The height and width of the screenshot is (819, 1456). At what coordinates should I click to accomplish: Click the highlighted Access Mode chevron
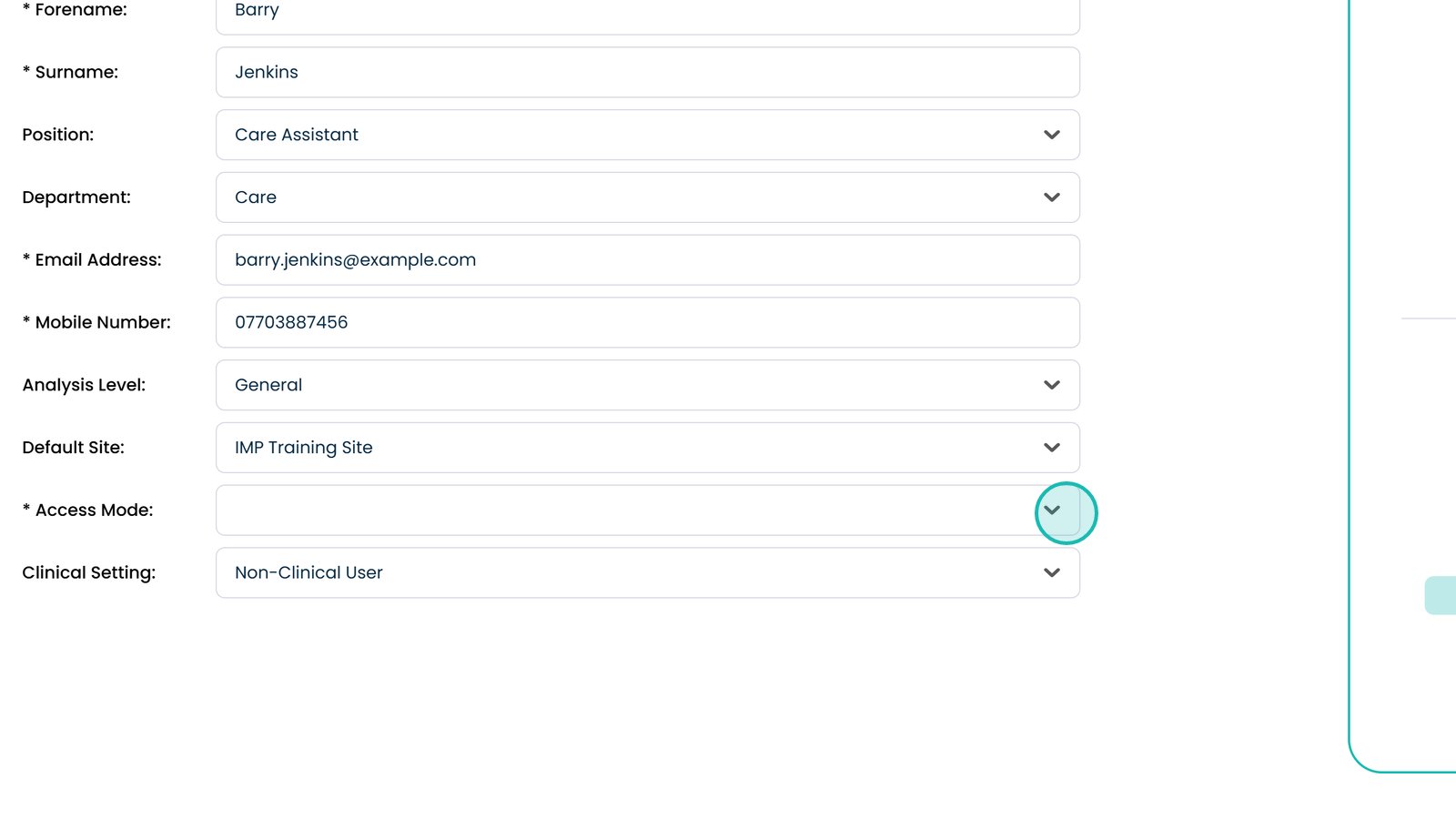tap(1052, 511)
